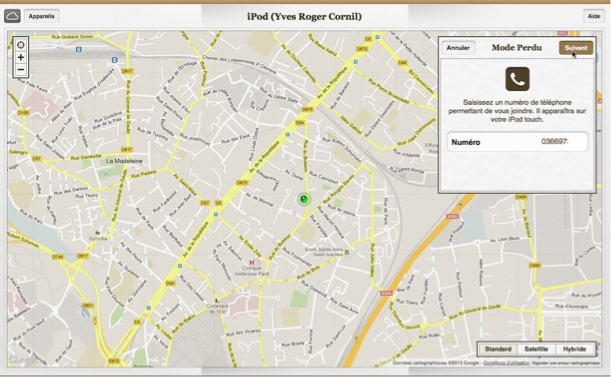Image resolution: width=611 pixels, height=377 pixels.
Task: Click the locate/recenter map icon
Action: tap(21, 45)
